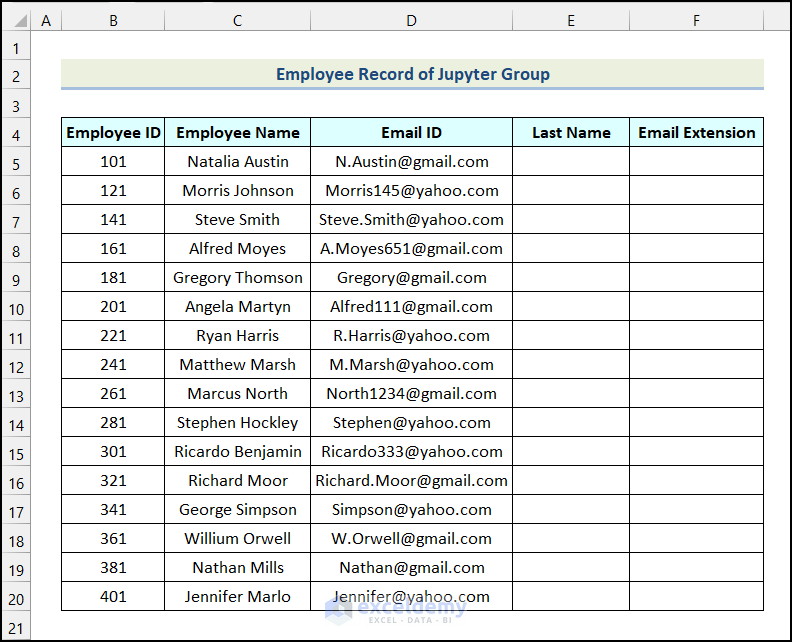Select the Steve.Smith@yahoo.com email cell
Screen dimensions: 792x642
point(412,219)
